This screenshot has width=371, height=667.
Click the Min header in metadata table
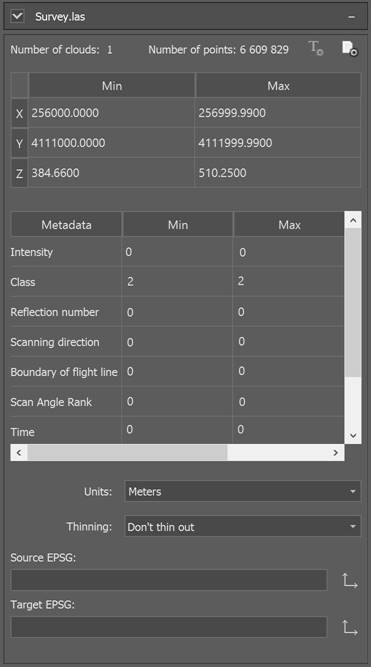pos(178,225)
